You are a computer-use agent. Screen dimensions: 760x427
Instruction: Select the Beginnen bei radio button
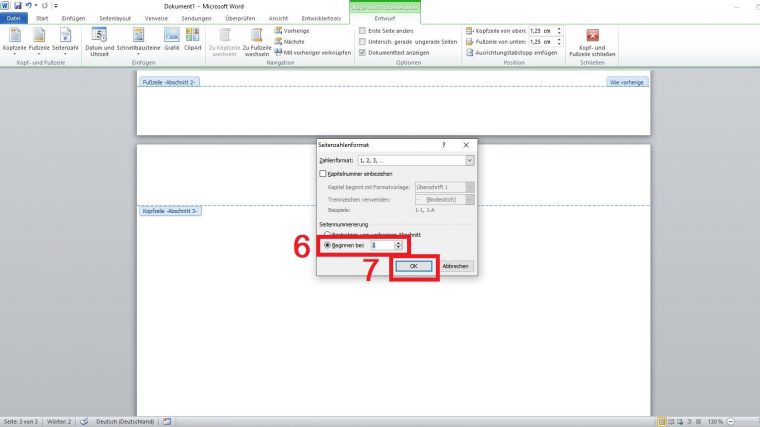click(327, 245)
